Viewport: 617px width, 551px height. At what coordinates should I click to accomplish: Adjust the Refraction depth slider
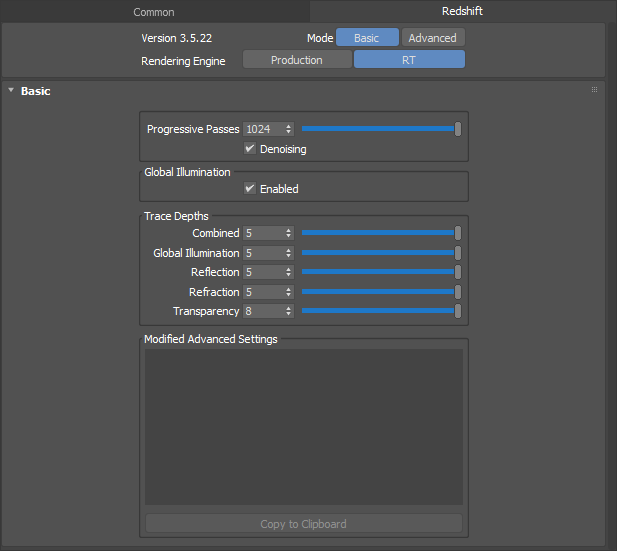point(381,292)
